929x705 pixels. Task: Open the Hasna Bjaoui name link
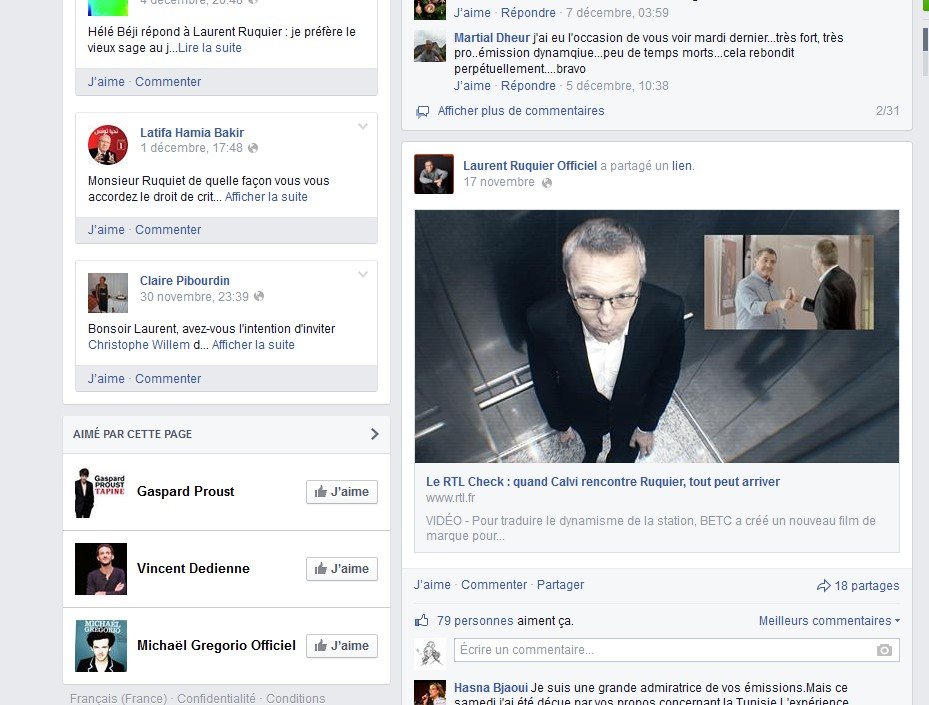click(491, 688)
